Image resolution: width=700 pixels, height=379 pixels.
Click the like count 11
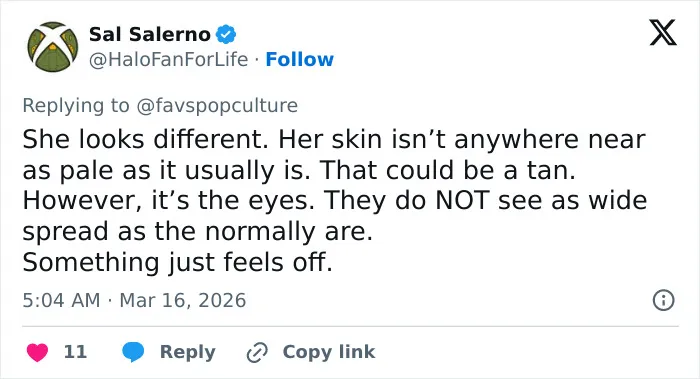[x=75, y=352]
